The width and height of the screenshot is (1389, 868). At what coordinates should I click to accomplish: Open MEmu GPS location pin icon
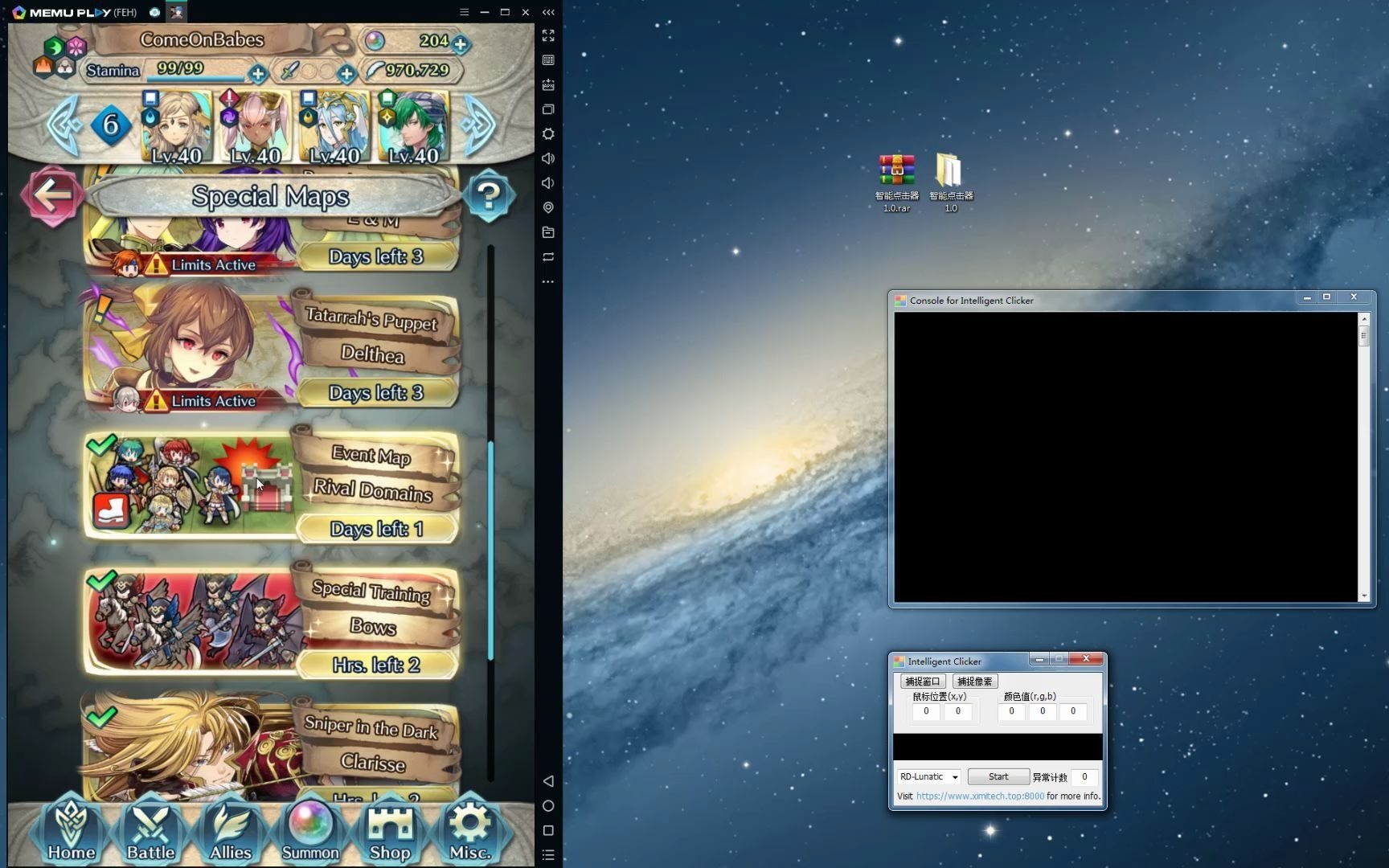(x=548, y=207)
